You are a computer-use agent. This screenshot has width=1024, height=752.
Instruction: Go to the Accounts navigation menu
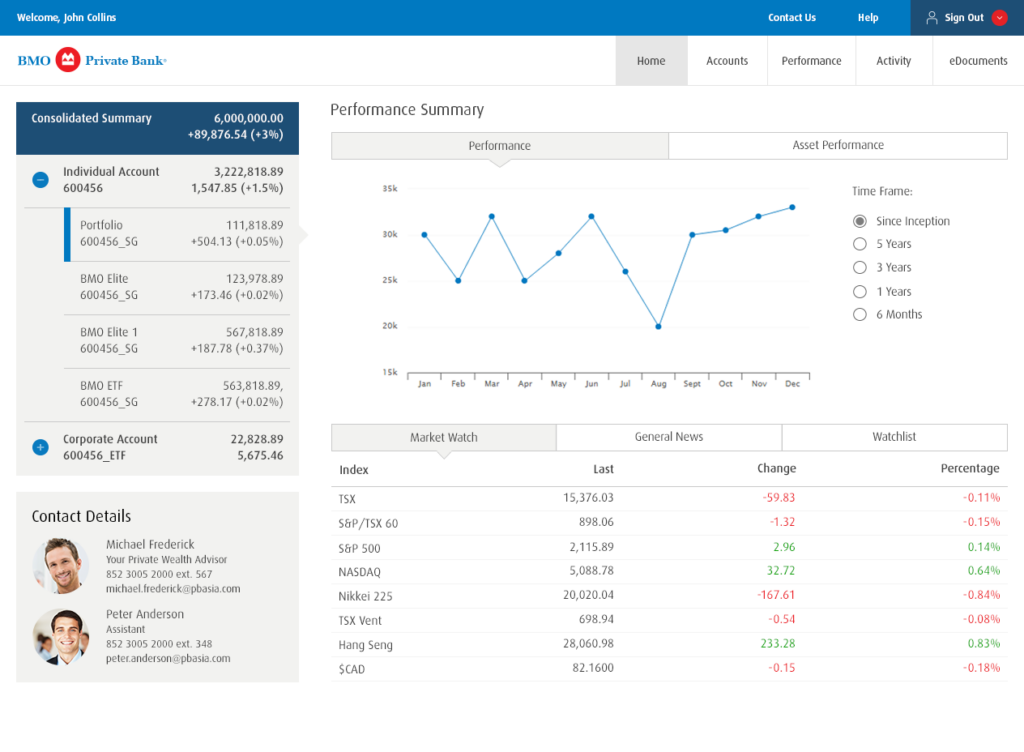pyautogui.click(x=727, y=61)
